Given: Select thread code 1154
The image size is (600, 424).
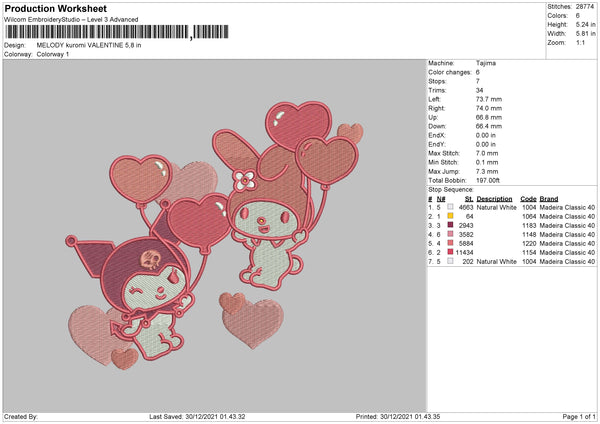Looking at the screenshot, I should click(529, 253).
